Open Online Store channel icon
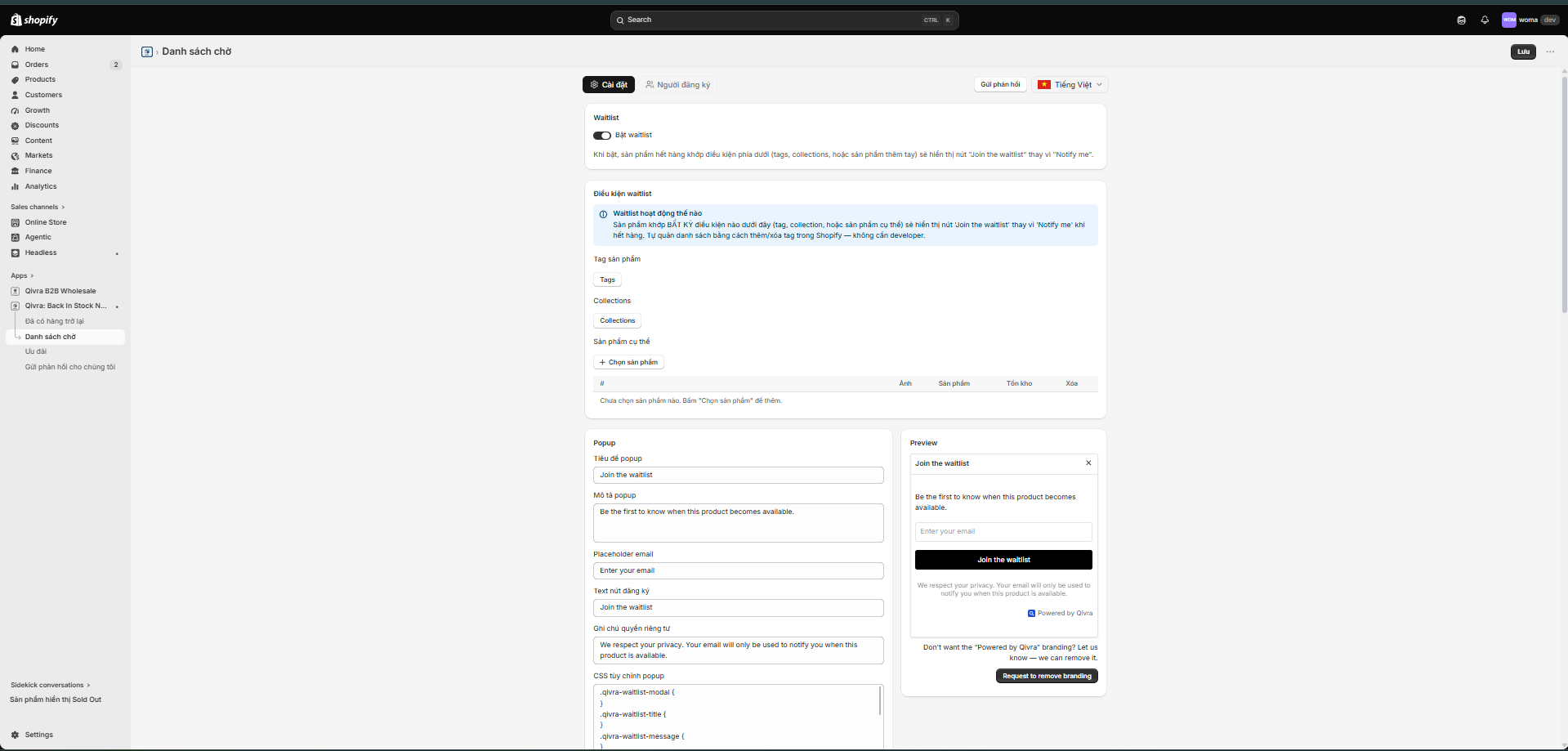The height and width of the screenshot is (751, 1568). 15,222
